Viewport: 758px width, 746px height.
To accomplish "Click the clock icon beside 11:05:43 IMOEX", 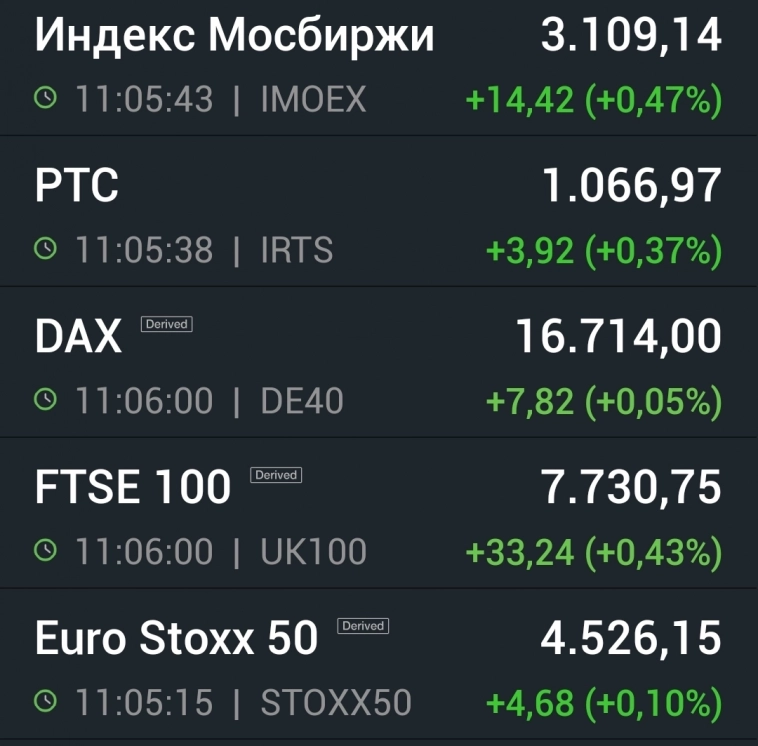I will [46, 98].
